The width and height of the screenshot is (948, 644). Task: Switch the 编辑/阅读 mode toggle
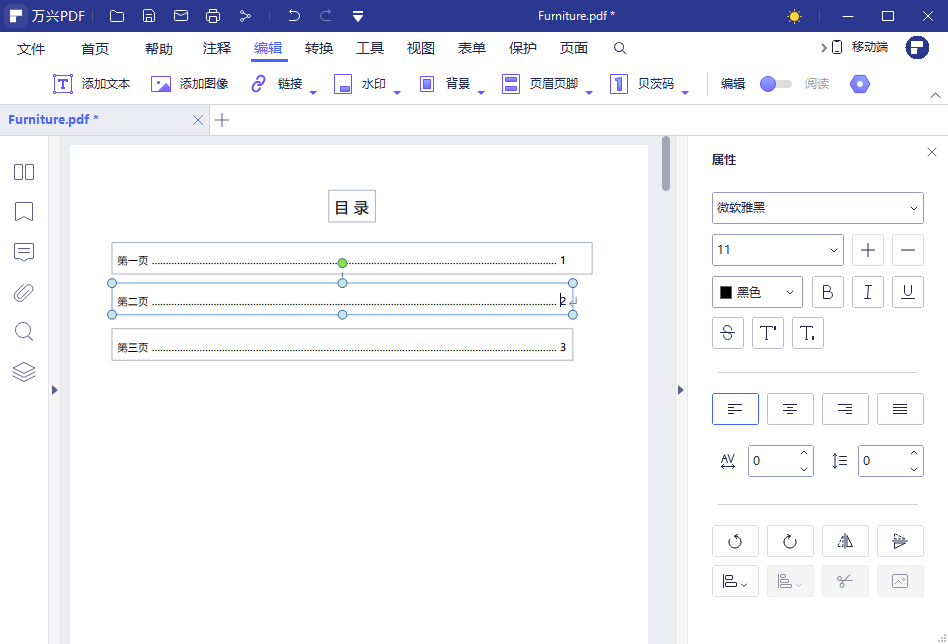tap(775, 84)
